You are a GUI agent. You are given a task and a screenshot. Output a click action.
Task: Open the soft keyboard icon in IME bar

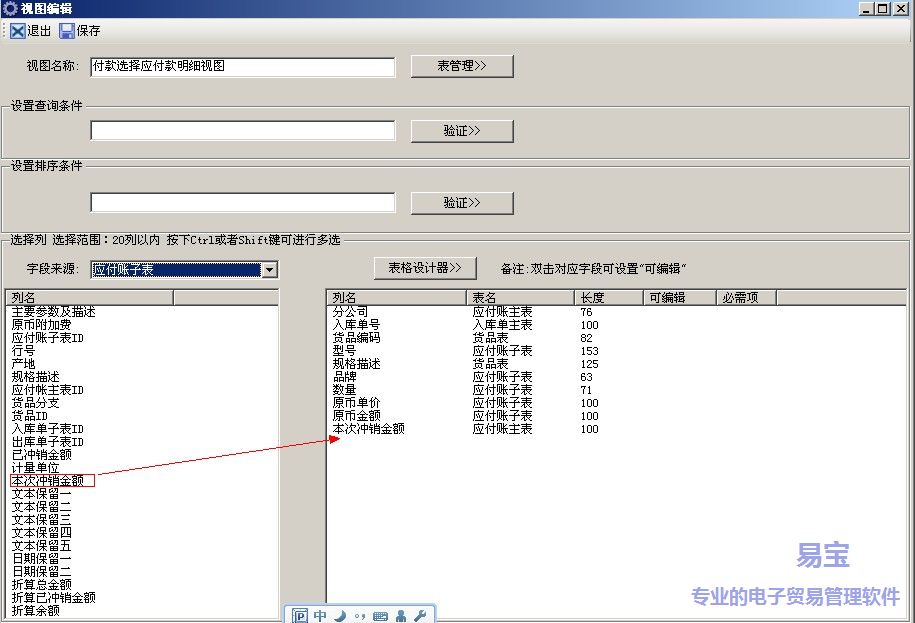point(380,615)
